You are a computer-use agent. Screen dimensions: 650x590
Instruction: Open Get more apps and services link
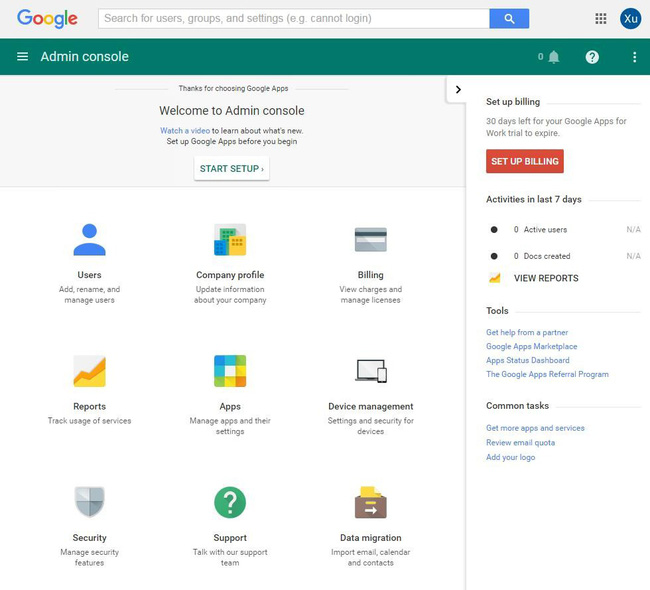pyautogui.click(x=535, y=428)
